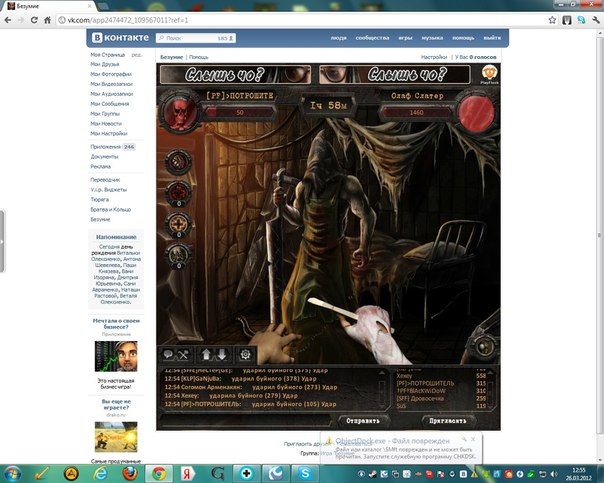Click the browser address bar
Screen dimensions: 604x483
300,20
